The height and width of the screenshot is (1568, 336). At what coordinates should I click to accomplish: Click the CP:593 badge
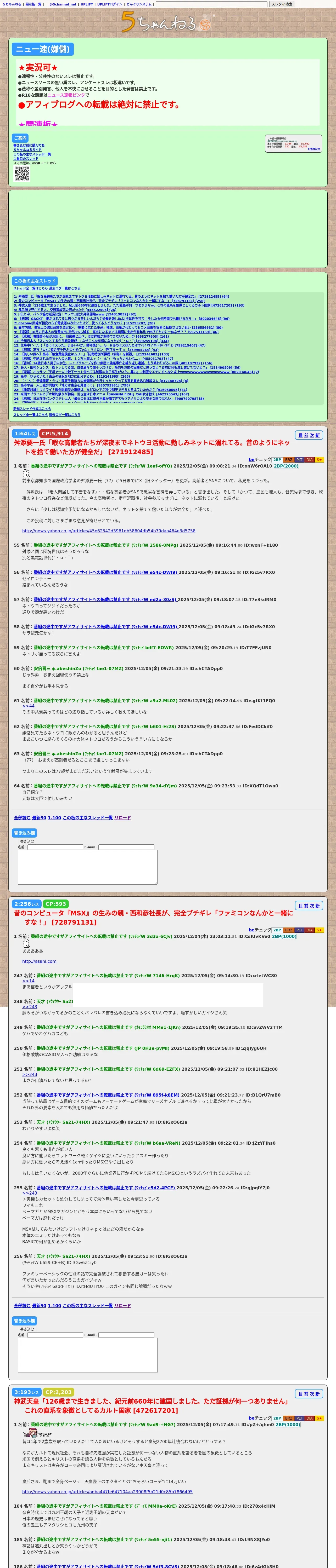coord(55,904)
